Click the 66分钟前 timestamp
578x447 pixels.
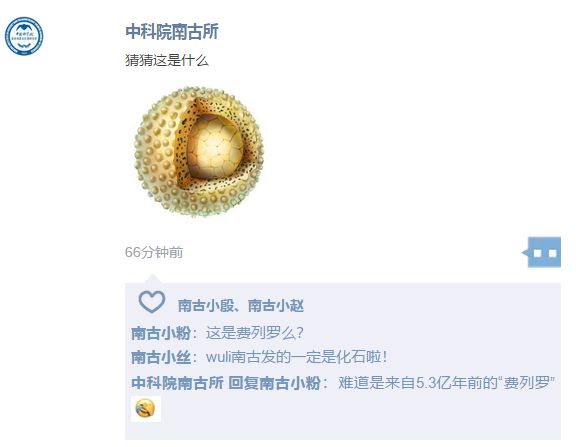[x=154, y=252]
